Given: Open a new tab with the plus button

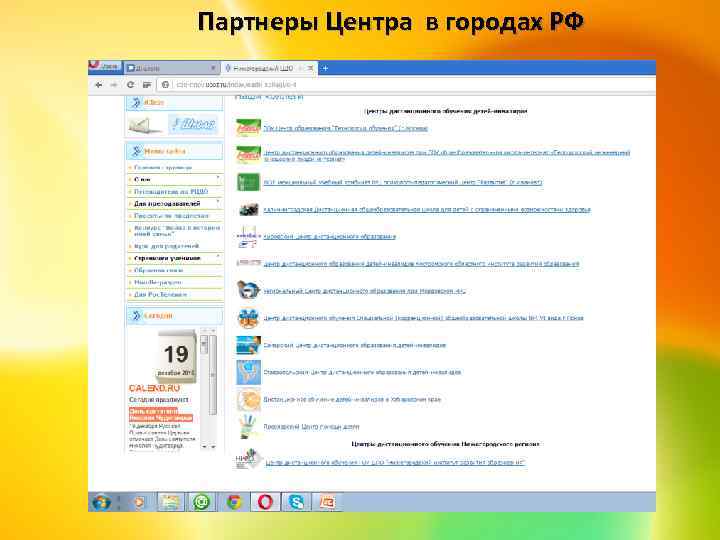Looking at the screenshot, I should coord(325,68).
